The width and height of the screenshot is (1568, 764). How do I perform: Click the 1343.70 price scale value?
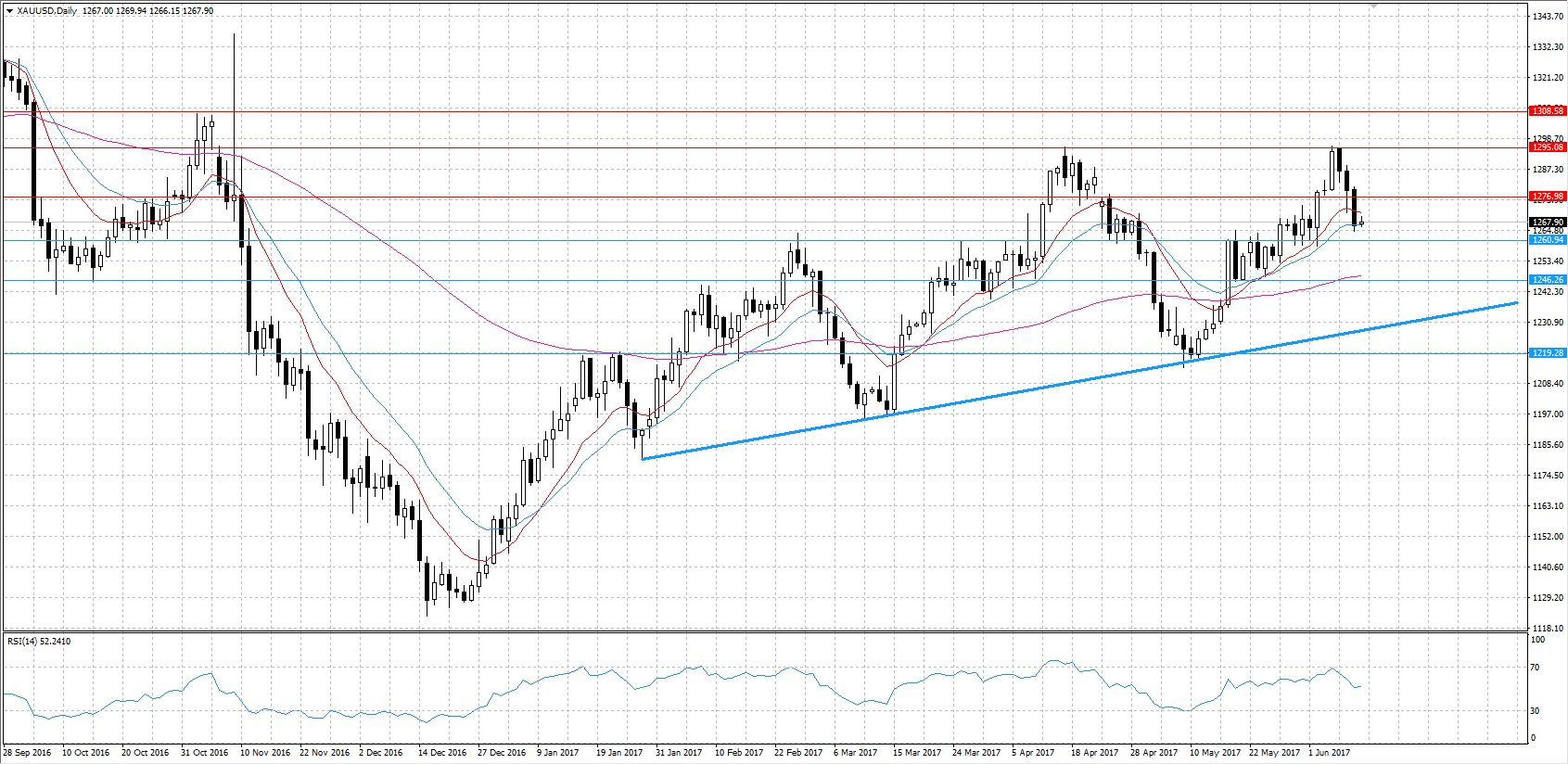tap(1548, 17)
